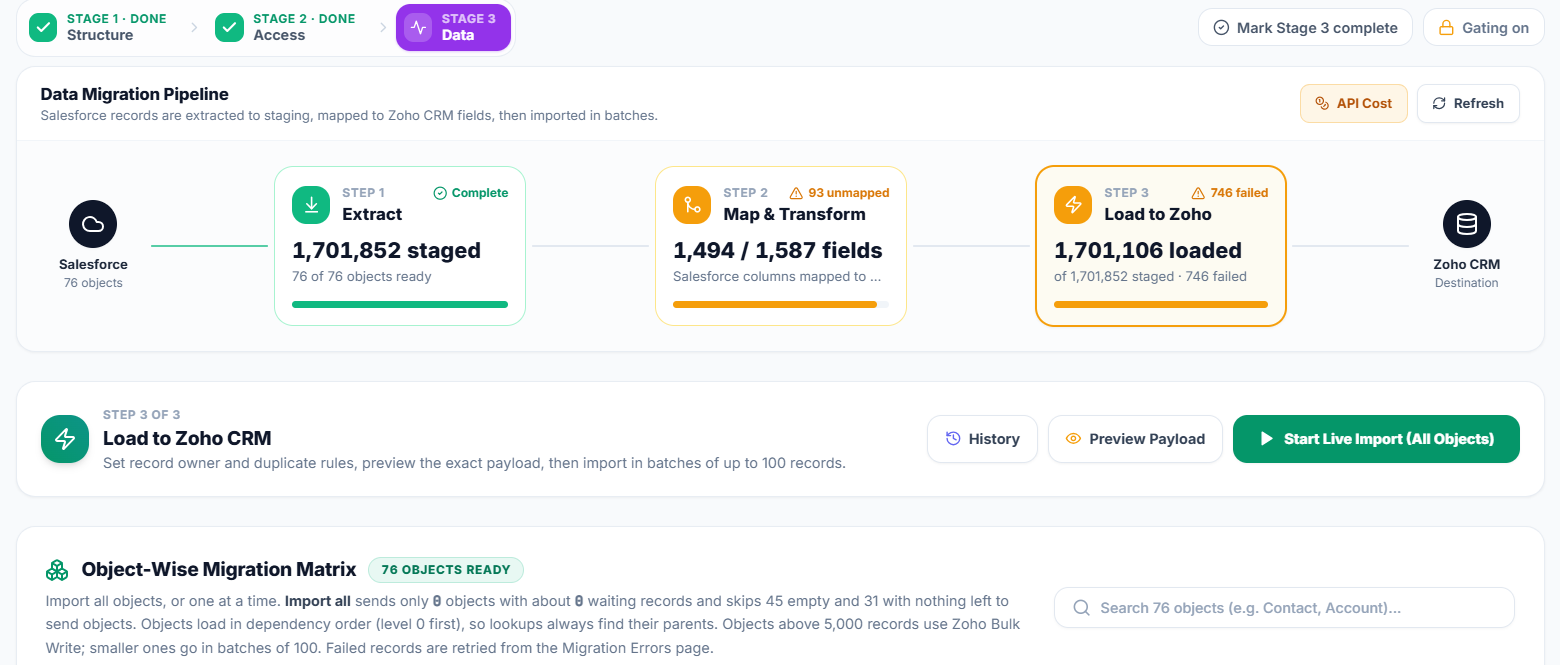Toggle the Gating on lock button

[1483, 28]
